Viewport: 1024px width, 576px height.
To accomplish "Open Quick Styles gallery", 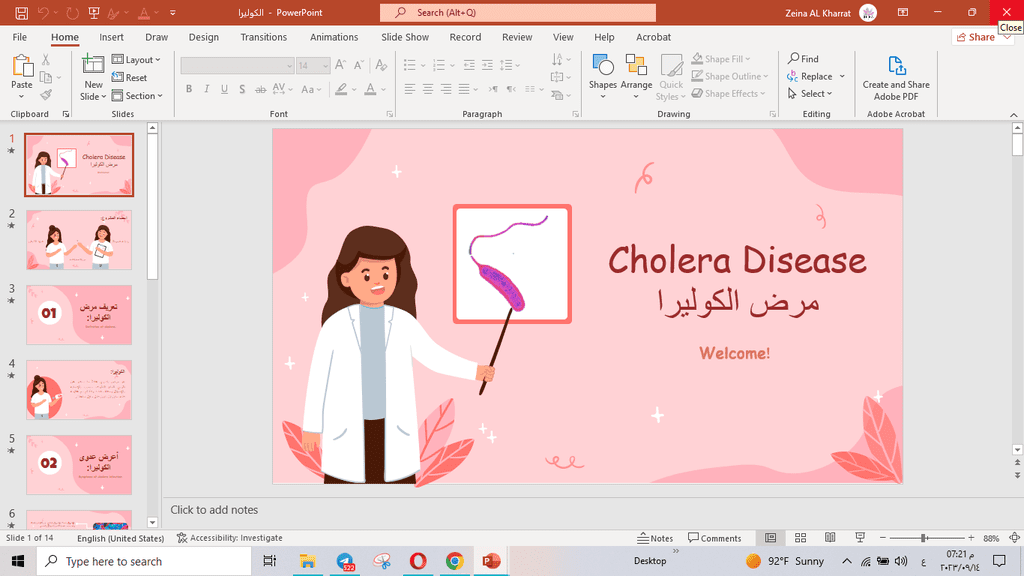I will pos(671,77).
